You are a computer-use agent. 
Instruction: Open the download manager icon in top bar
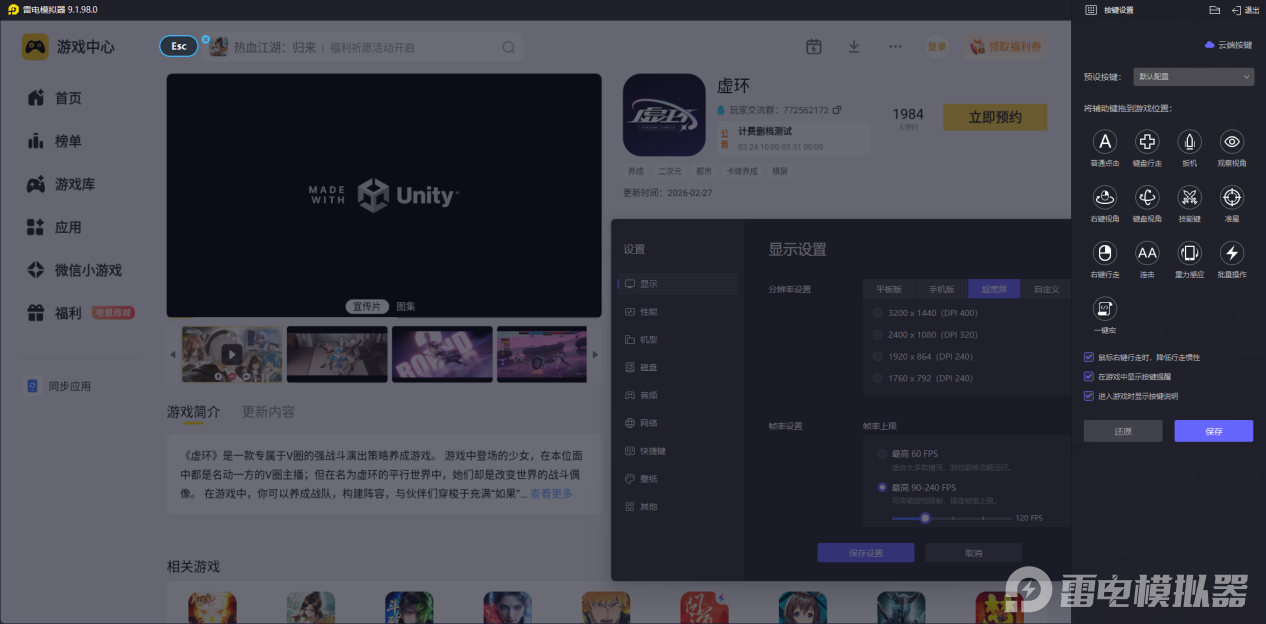pyautogui.click(x=854, y=47)
